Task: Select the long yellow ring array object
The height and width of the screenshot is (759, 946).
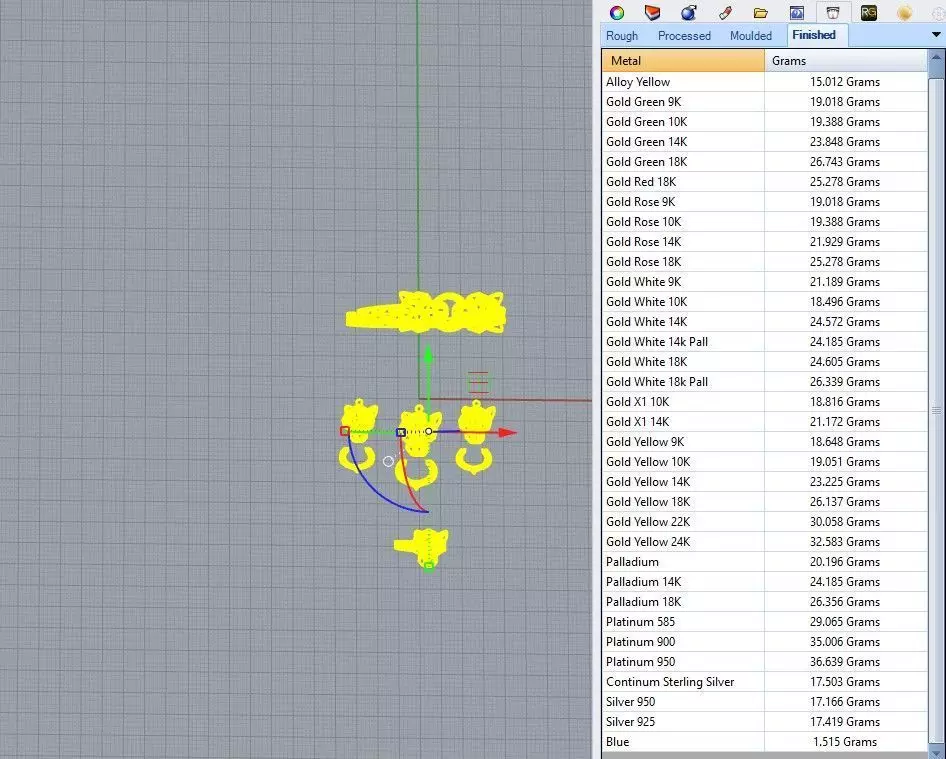Action: (425, 313)
